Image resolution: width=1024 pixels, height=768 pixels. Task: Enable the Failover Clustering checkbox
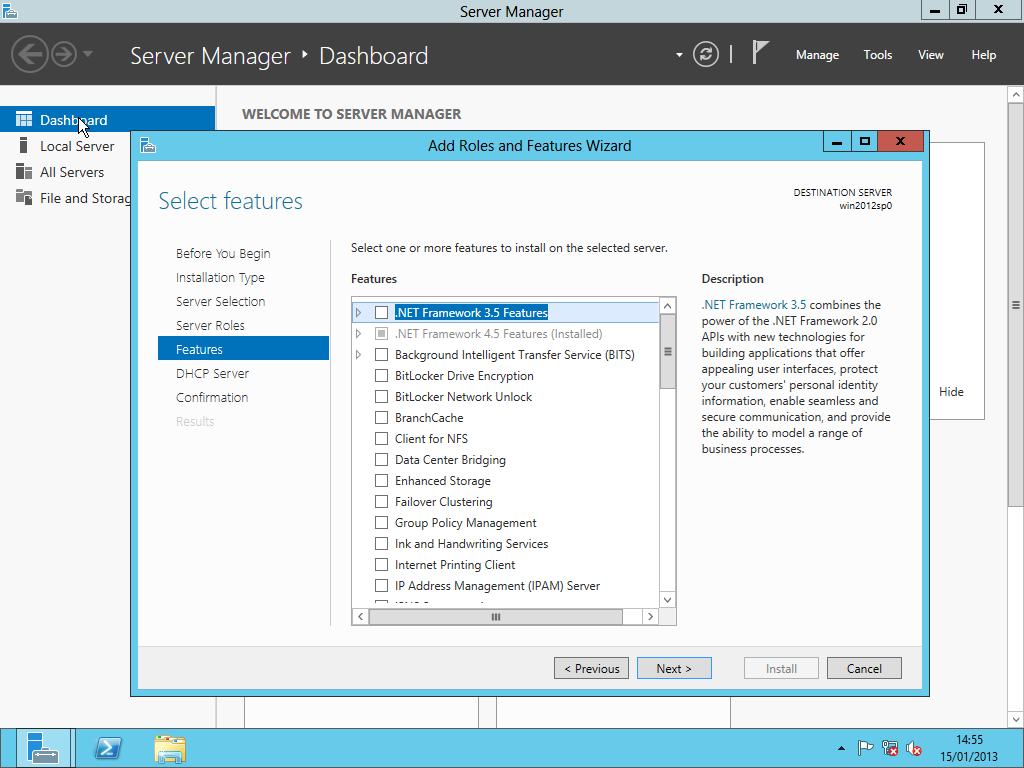click(x=381, y=502)
